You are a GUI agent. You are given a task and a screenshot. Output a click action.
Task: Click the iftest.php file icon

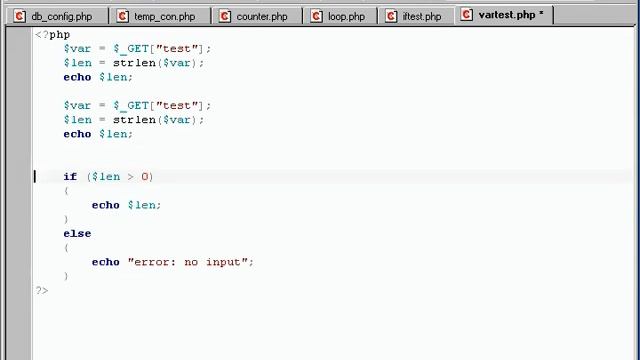[391, 16]
